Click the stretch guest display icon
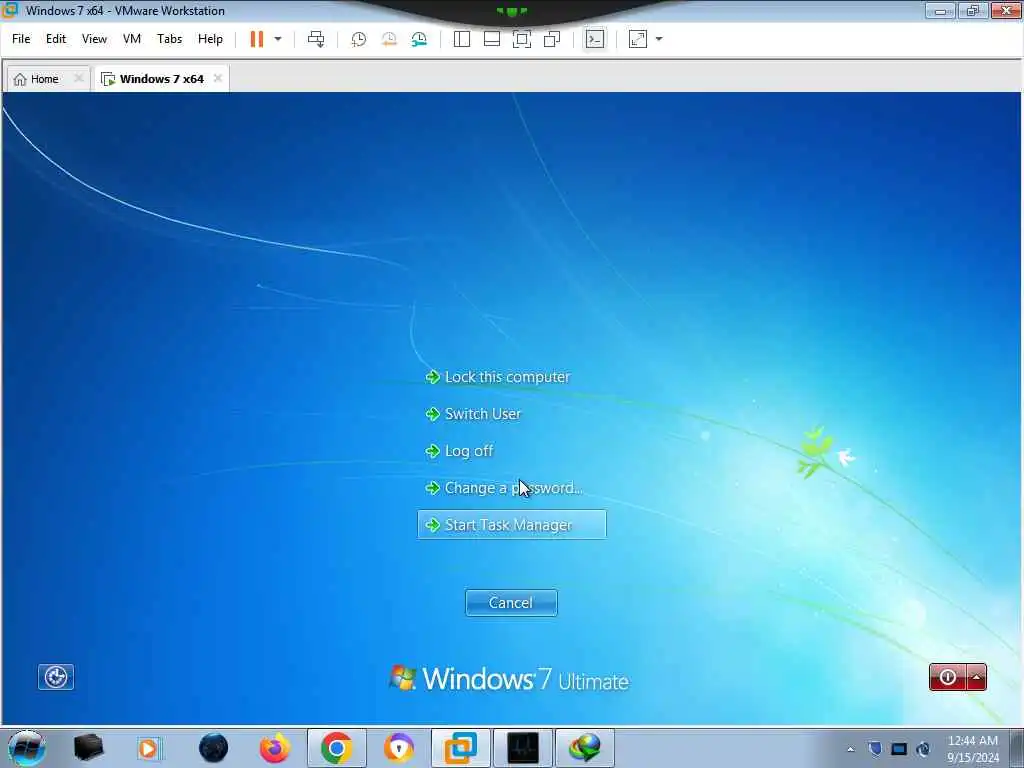The height and width of the screenshot is (768, 1024). (638, 39)
